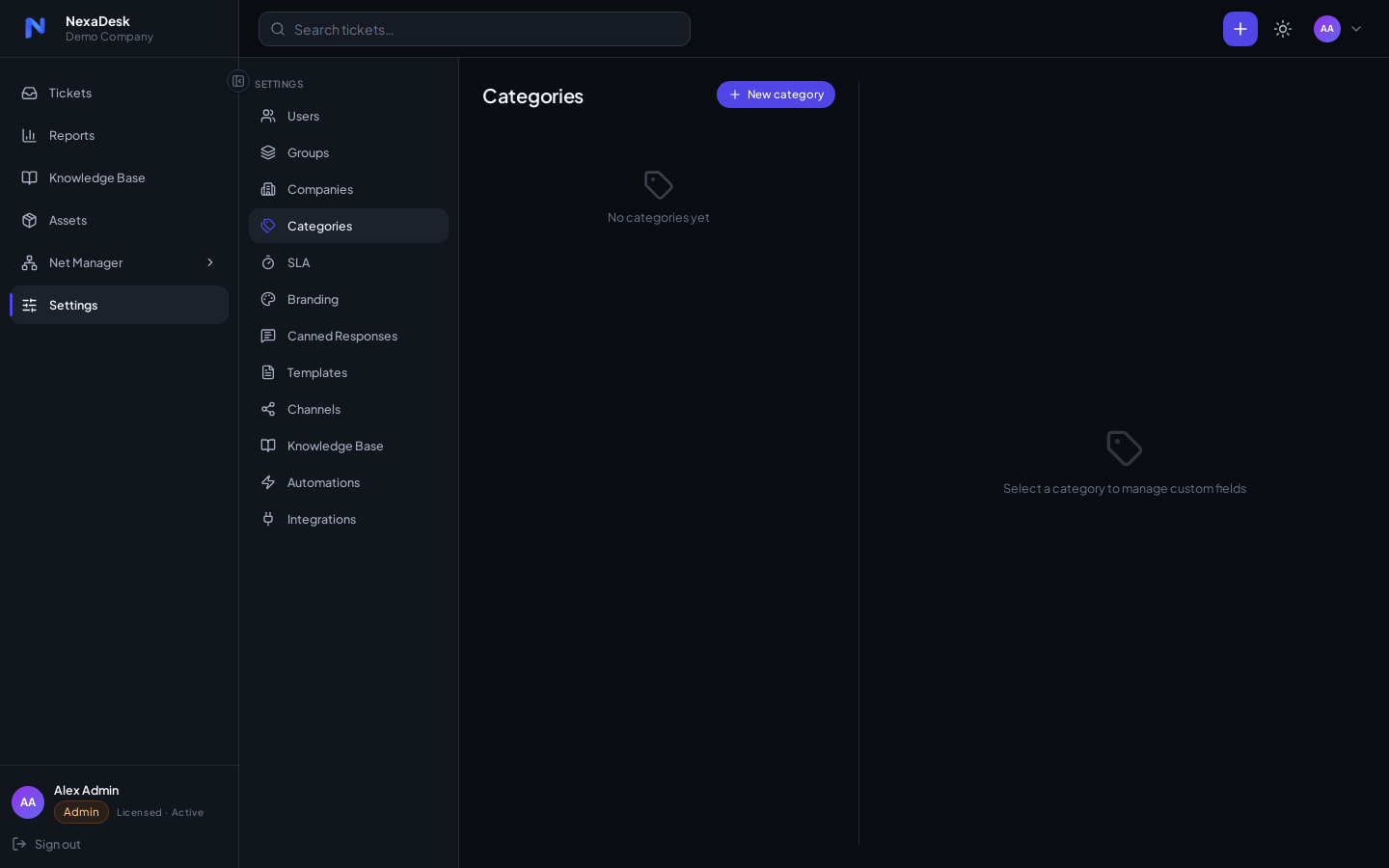Toggle light theme sun icon
The image size is (1389, 868).
(1283, 29)
